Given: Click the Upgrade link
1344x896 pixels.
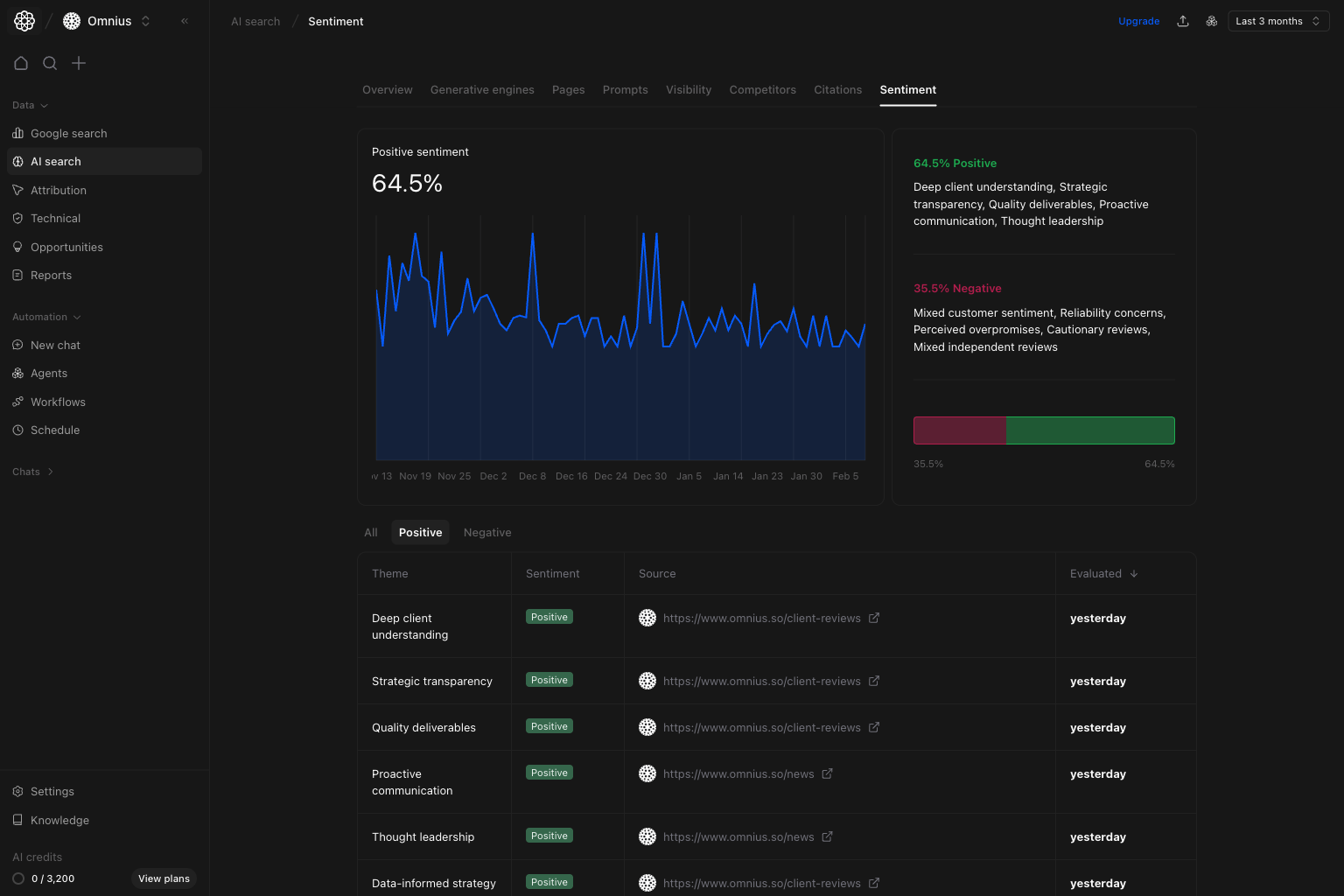Looking at the screenshot, I should pos(1139,21).
